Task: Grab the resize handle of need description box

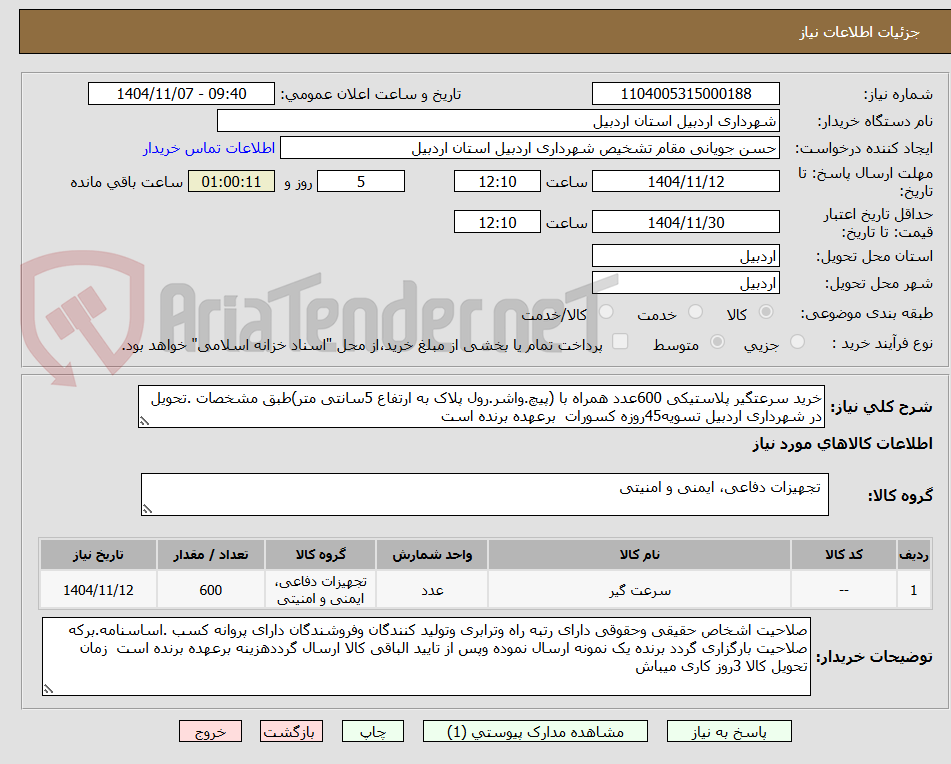Action: [x=144, y=421]
